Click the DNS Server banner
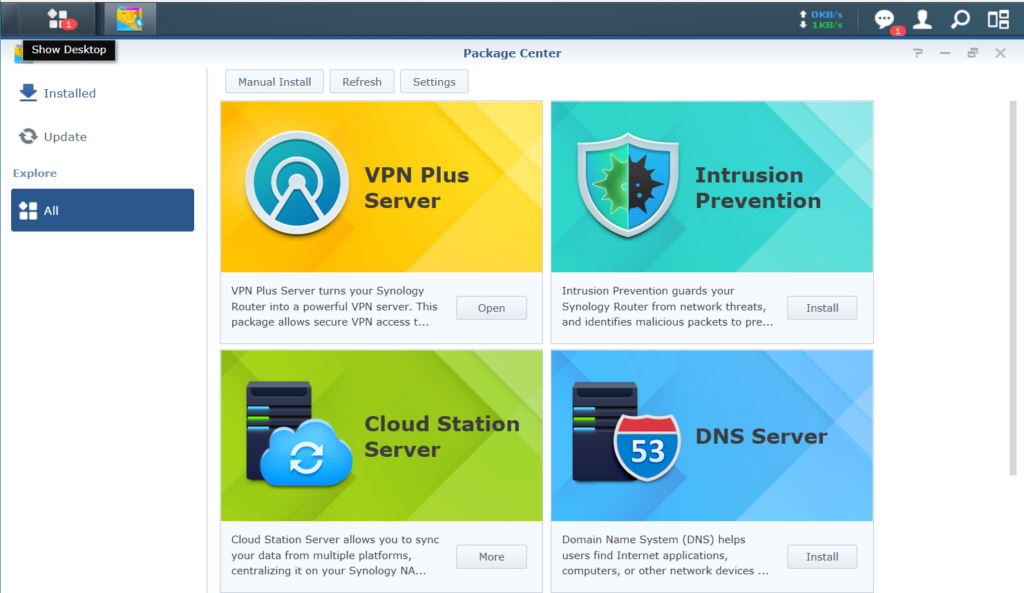Screen dimensions: 1024x593 pyautogui.click(x=712, y=436)
